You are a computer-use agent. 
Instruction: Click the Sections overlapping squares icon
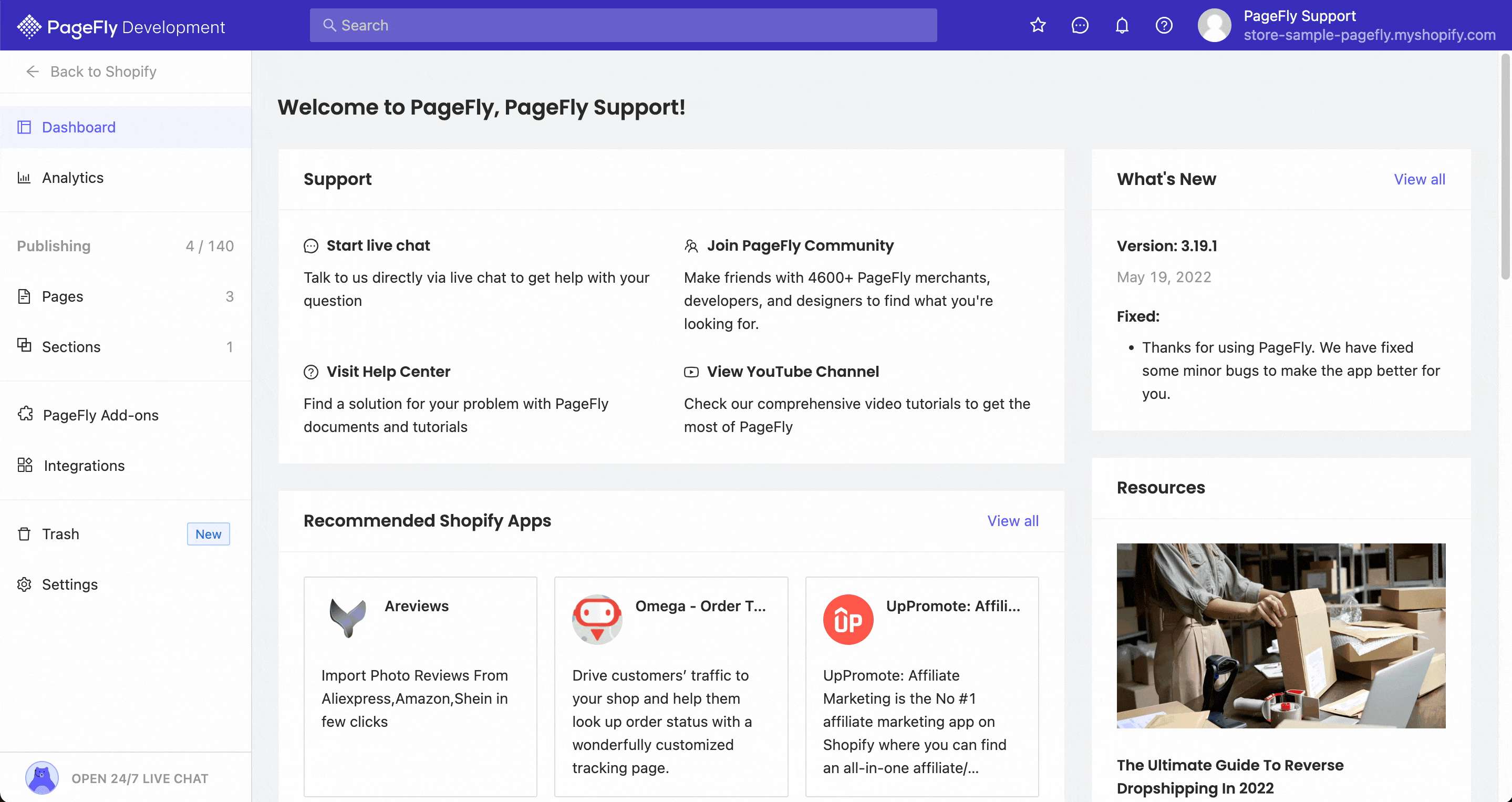pyautogui.click(x=24, y=345)
